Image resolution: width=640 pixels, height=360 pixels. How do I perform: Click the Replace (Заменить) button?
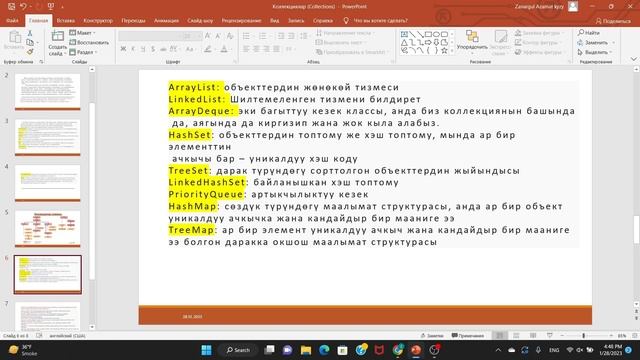point(596,42)
